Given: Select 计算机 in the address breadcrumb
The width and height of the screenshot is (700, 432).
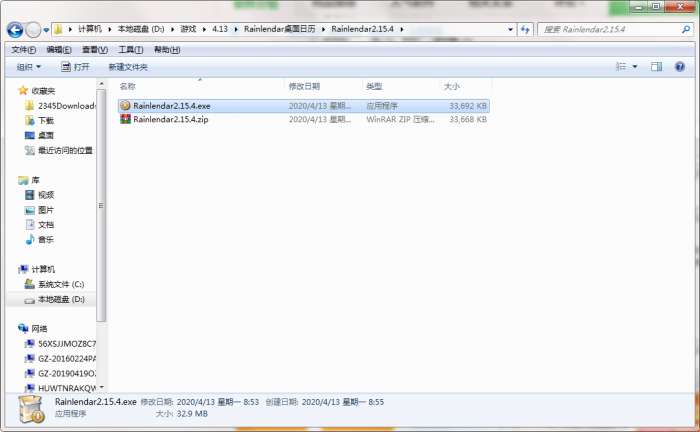Looking at the screenshot, I should coord(90,29).
